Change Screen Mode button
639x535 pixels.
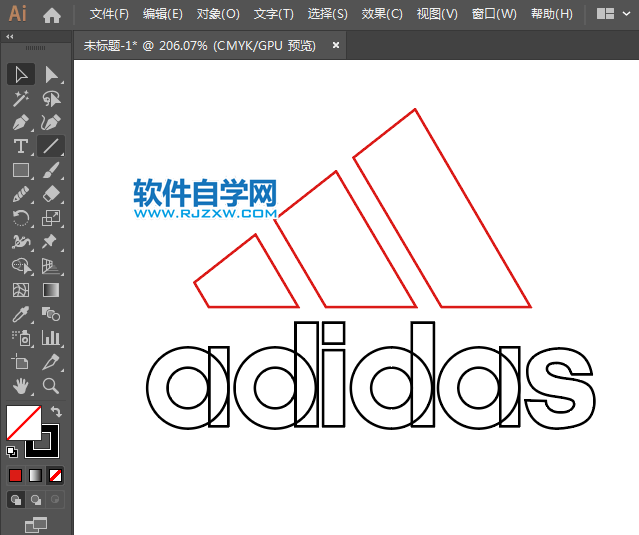36,525
